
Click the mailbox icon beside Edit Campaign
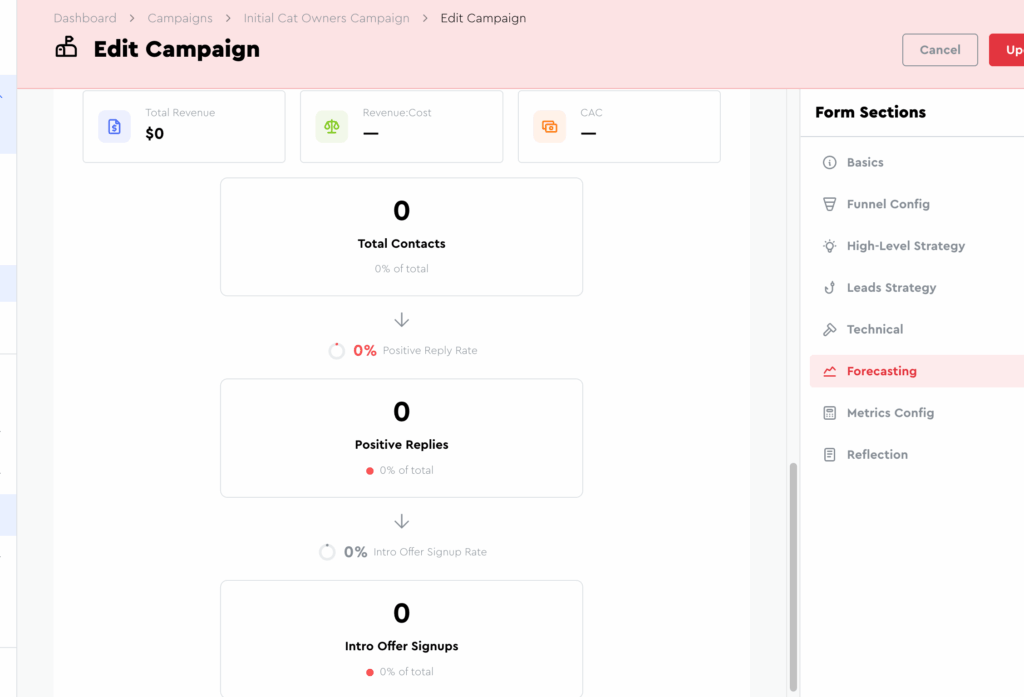[66, 48]
